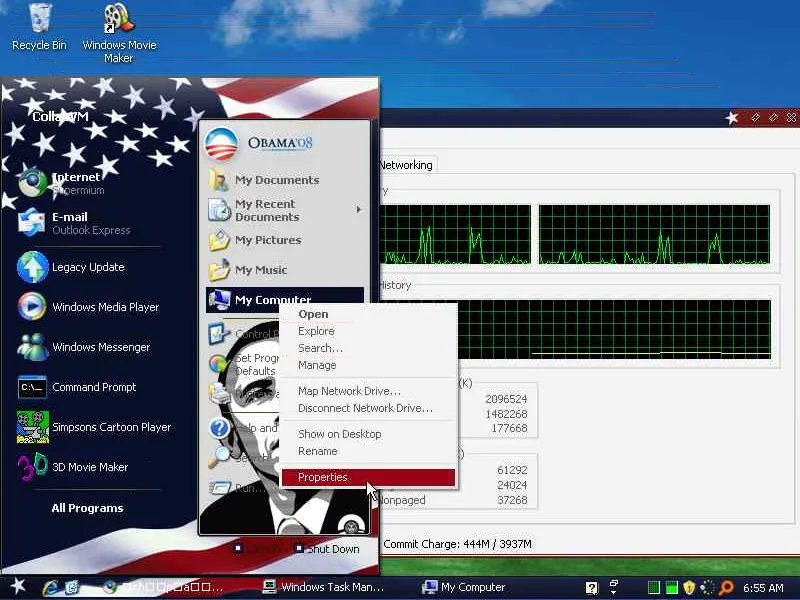The width and height of the screenshot is (800, 600).
Task: Click Set Program Defaults icon
Action: coord(219,364)
